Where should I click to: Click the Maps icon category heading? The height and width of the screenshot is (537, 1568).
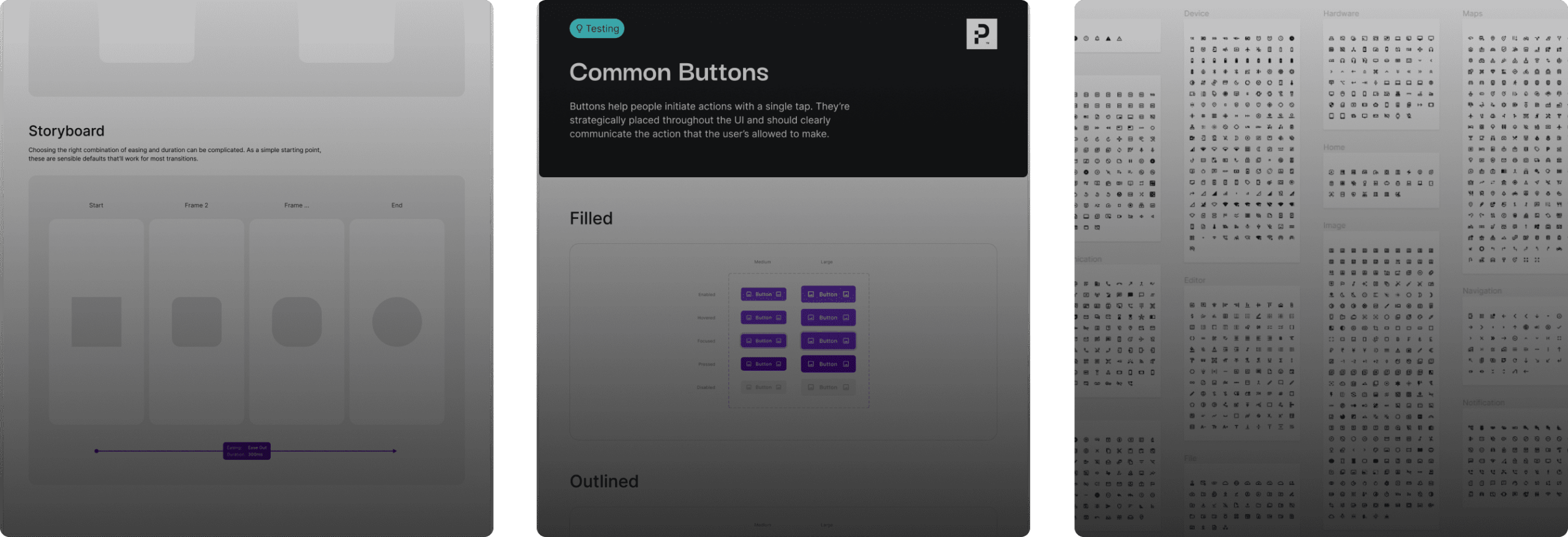point(1472,13)
